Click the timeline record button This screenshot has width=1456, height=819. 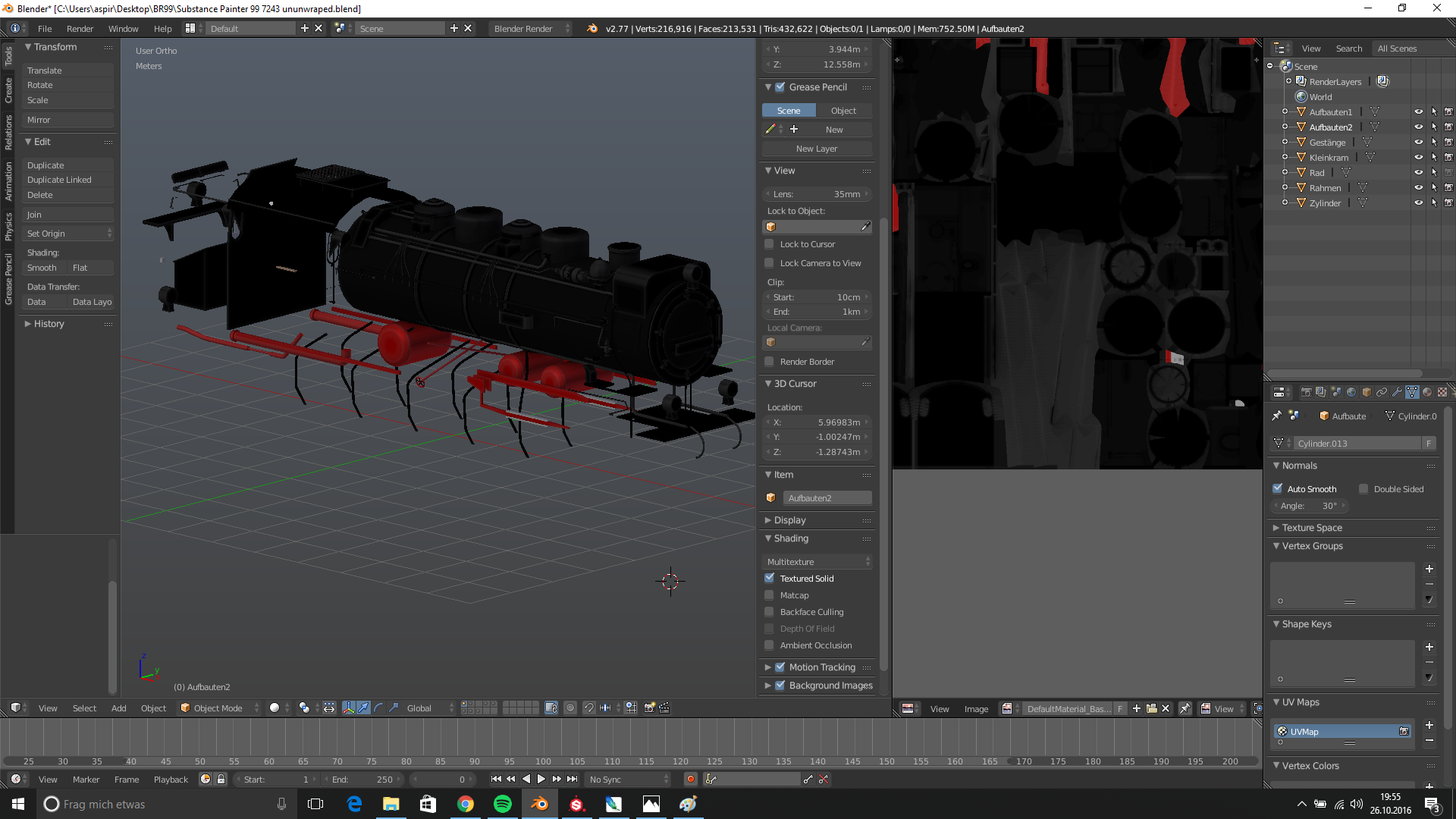690,779
